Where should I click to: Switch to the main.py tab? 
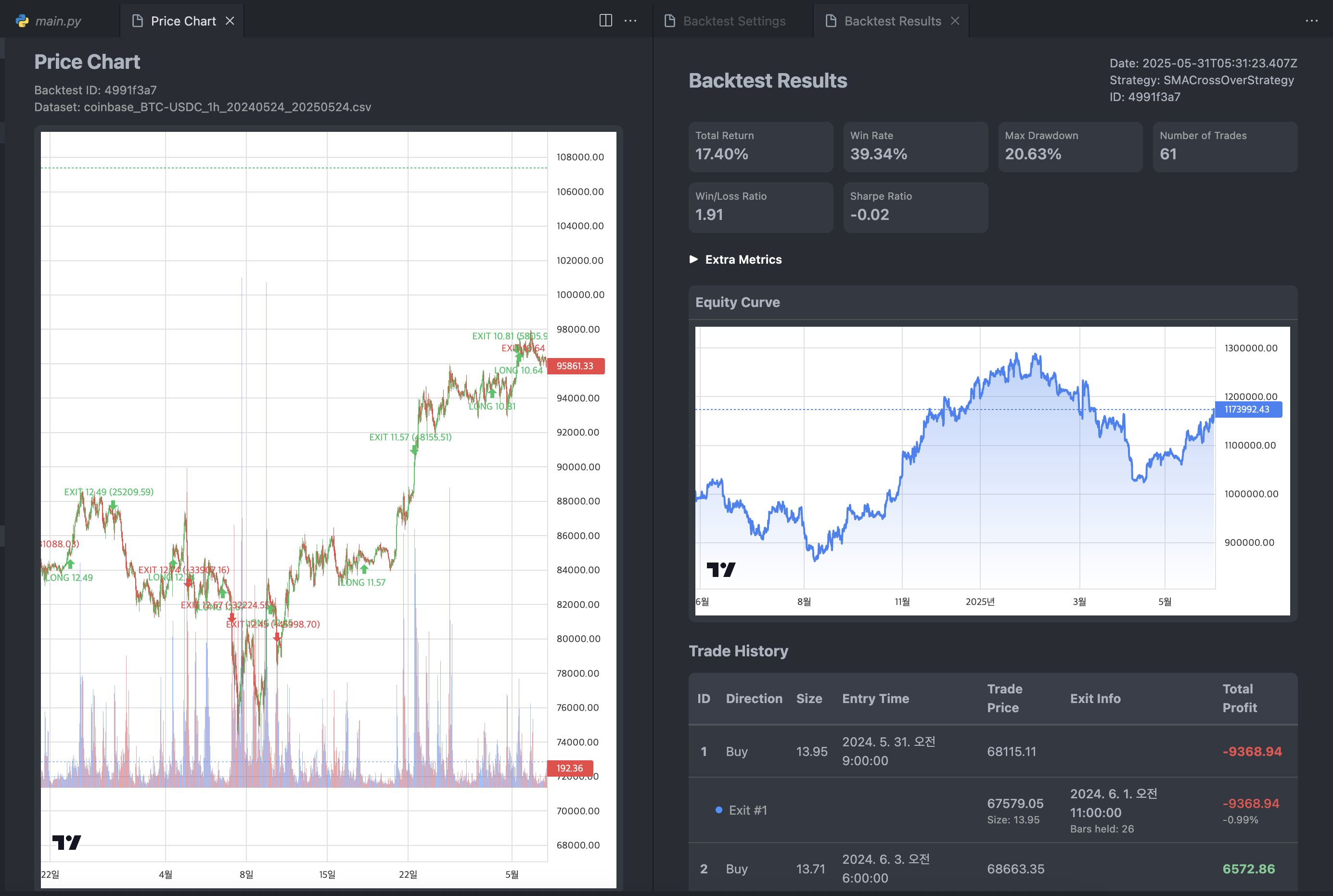pyautogui.click(x=58, y=21)
